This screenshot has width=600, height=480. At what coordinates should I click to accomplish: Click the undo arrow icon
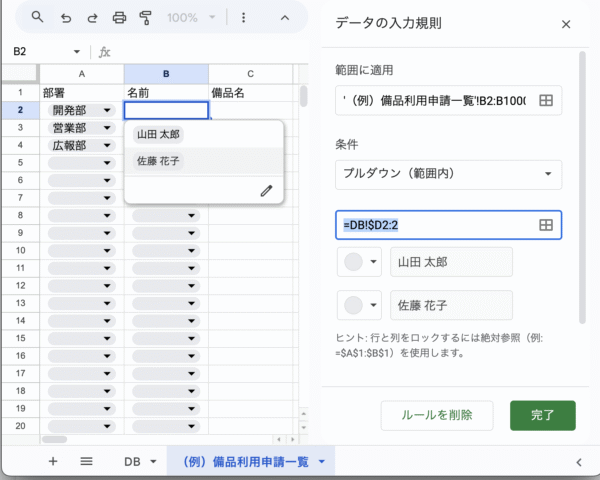point(66,18)
